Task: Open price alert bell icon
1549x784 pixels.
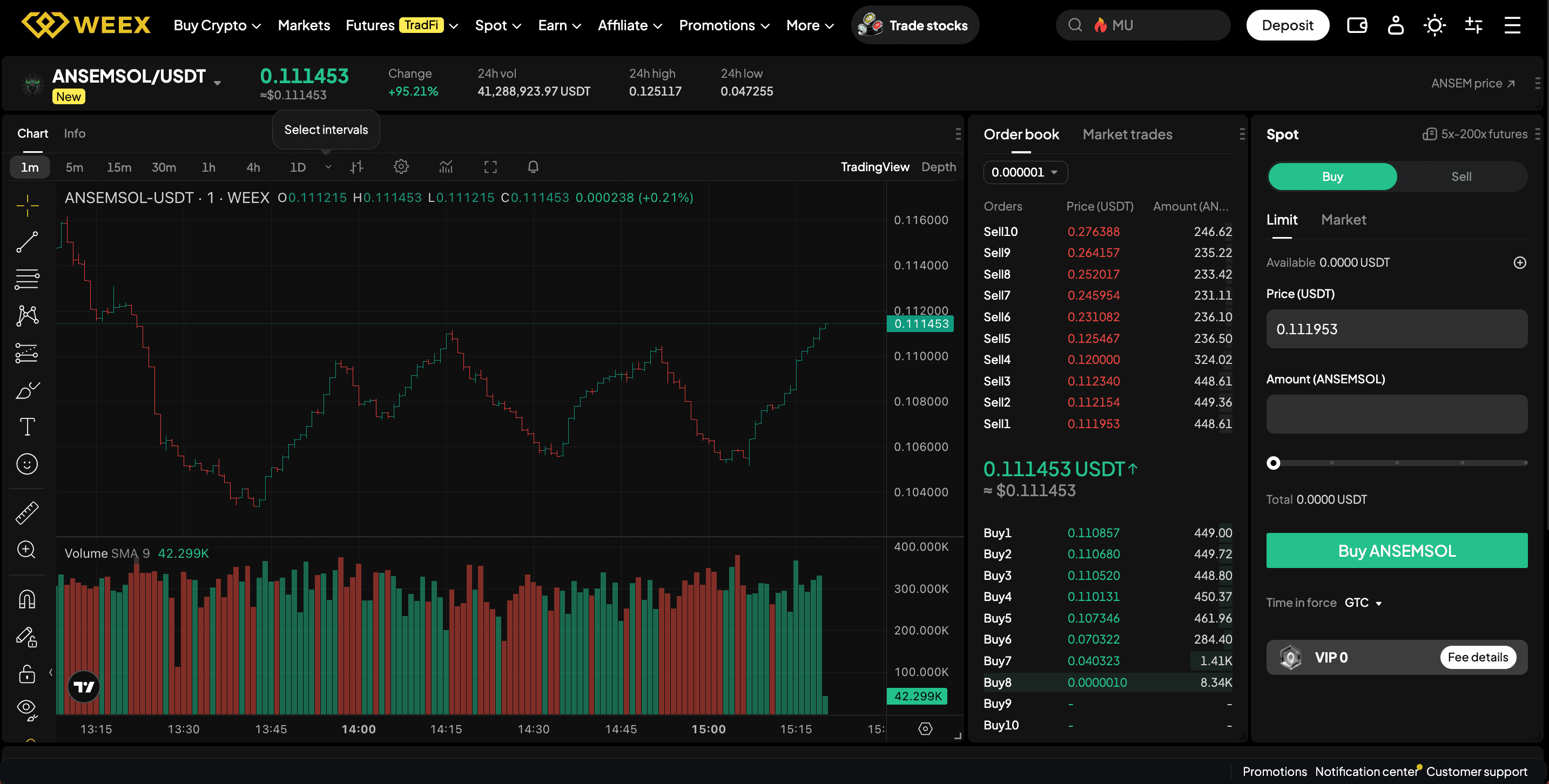Action: pos(534,167)
